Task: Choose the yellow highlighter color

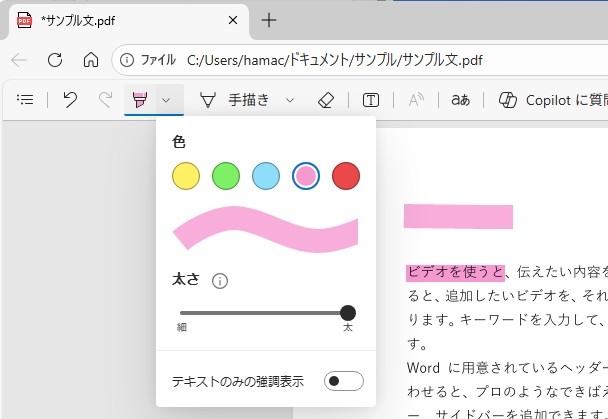Action: click(186, 176)
